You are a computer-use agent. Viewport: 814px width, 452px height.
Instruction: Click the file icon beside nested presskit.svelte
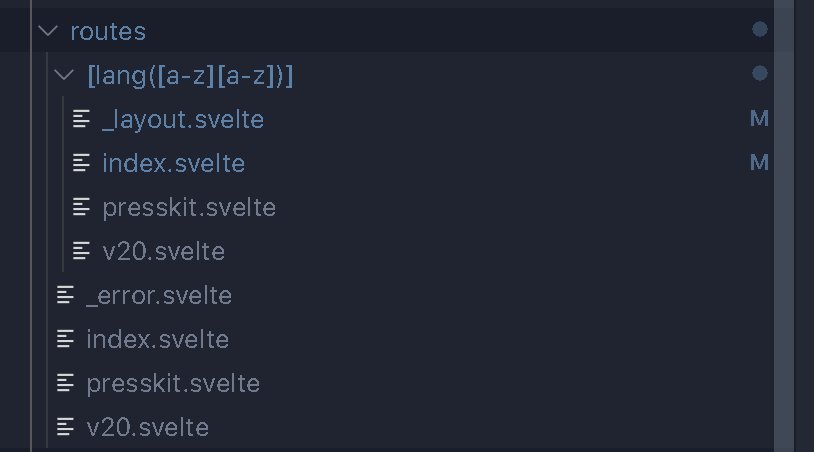tap(81, 207)
